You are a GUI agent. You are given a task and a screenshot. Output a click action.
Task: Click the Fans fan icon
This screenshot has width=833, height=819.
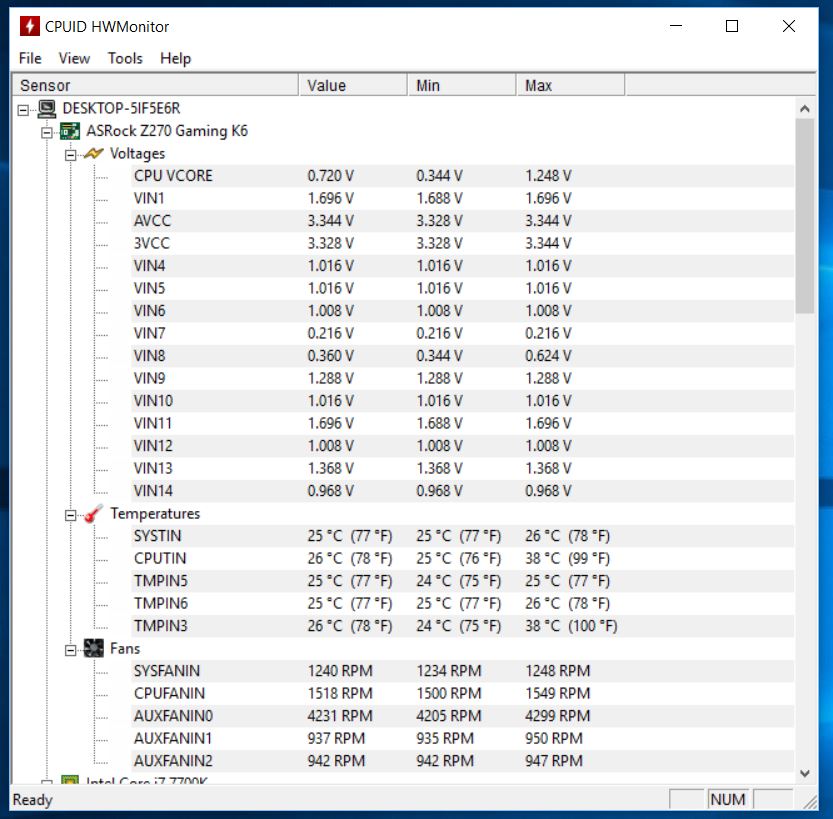click(x=94, y=649)
